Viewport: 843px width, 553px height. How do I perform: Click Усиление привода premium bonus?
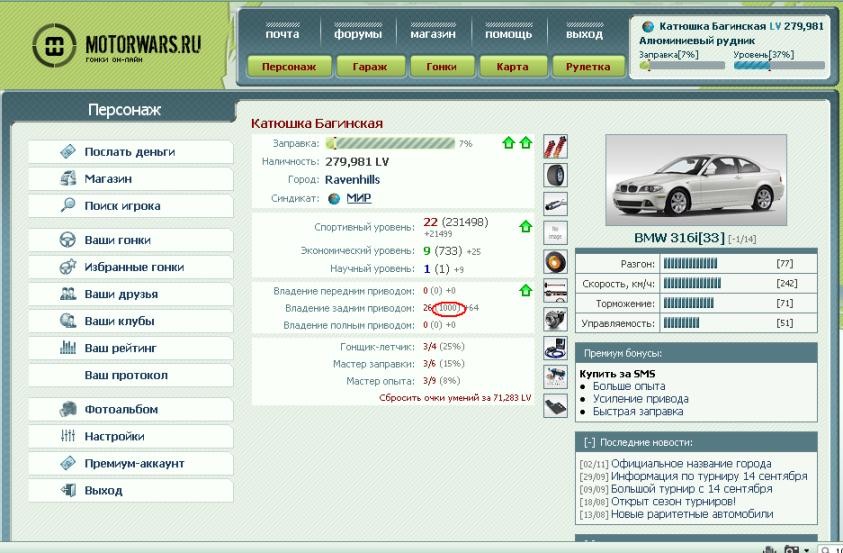(x=640, y=399)
